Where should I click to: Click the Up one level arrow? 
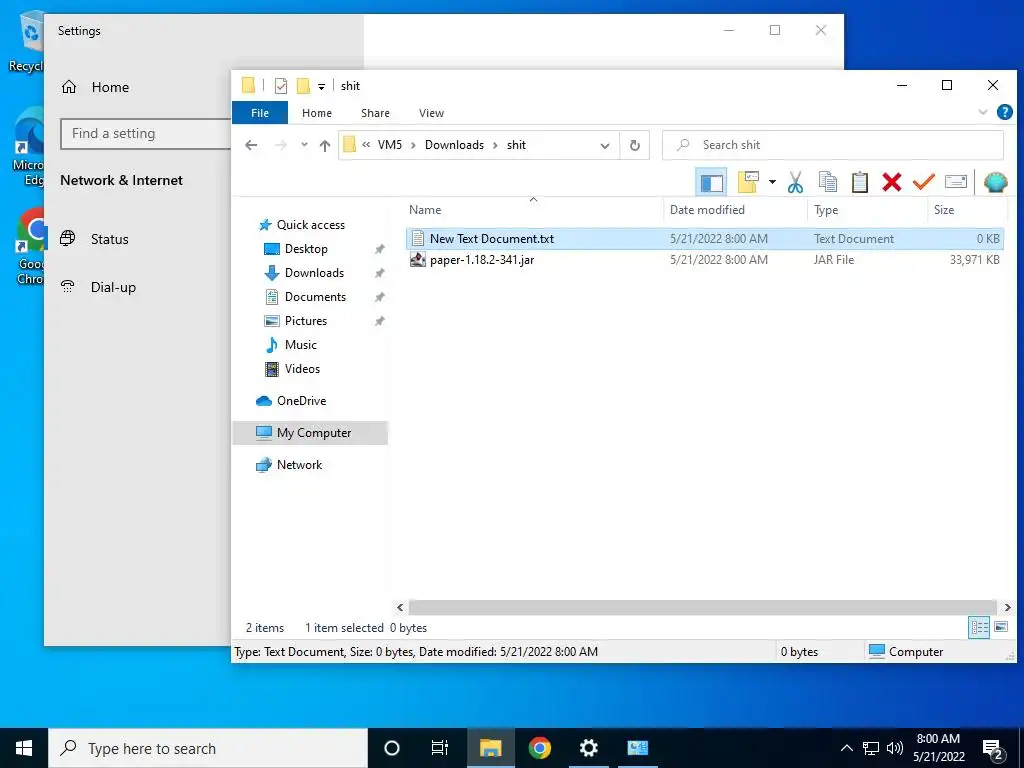[325, 145]
